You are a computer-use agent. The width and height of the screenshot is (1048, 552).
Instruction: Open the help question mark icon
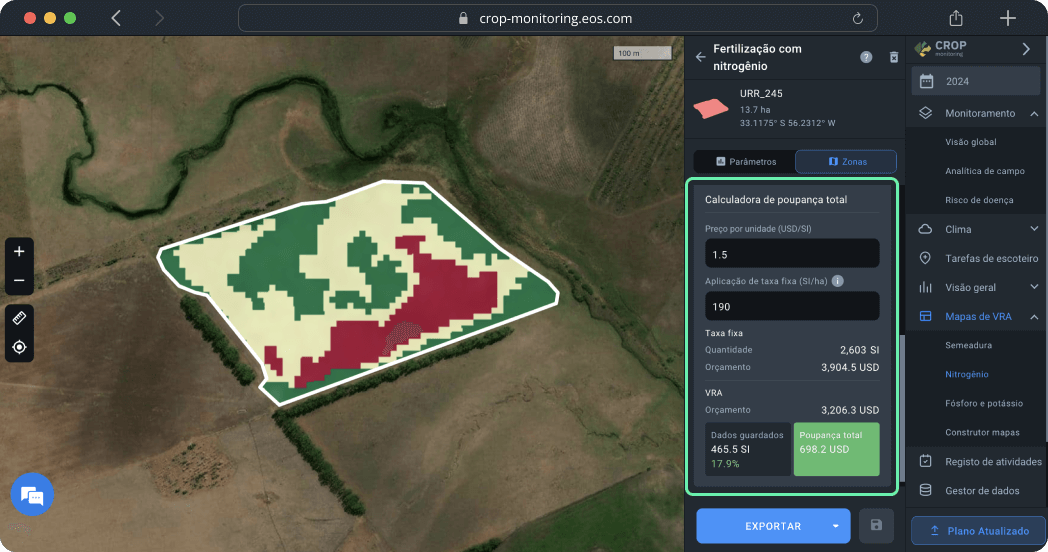866,57
